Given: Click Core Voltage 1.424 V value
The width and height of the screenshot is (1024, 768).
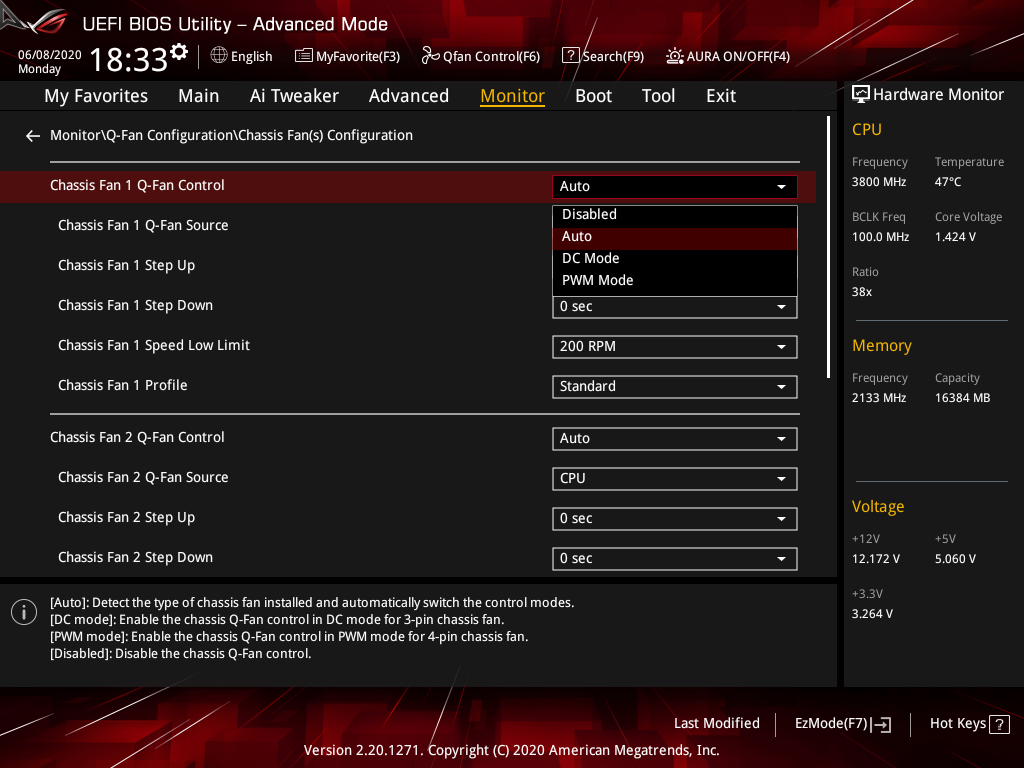Looking at the screenshot, I should pyautogui.click(x=955, y=236).
